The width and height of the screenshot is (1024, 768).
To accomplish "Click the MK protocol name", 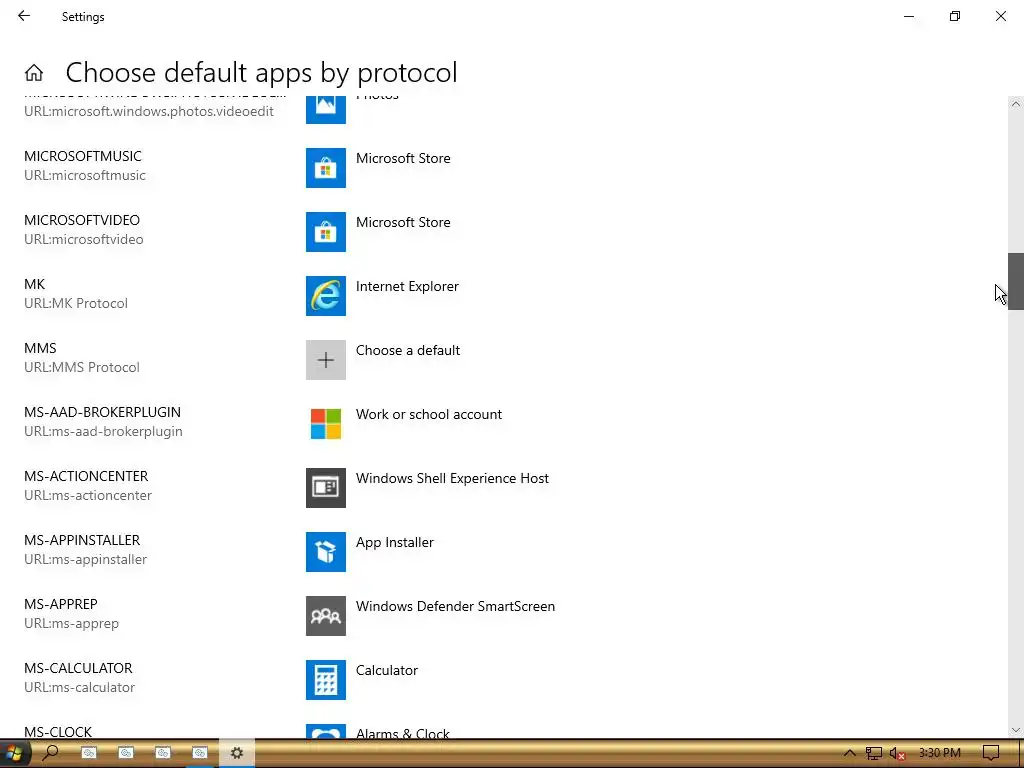I will pos(35,284).
